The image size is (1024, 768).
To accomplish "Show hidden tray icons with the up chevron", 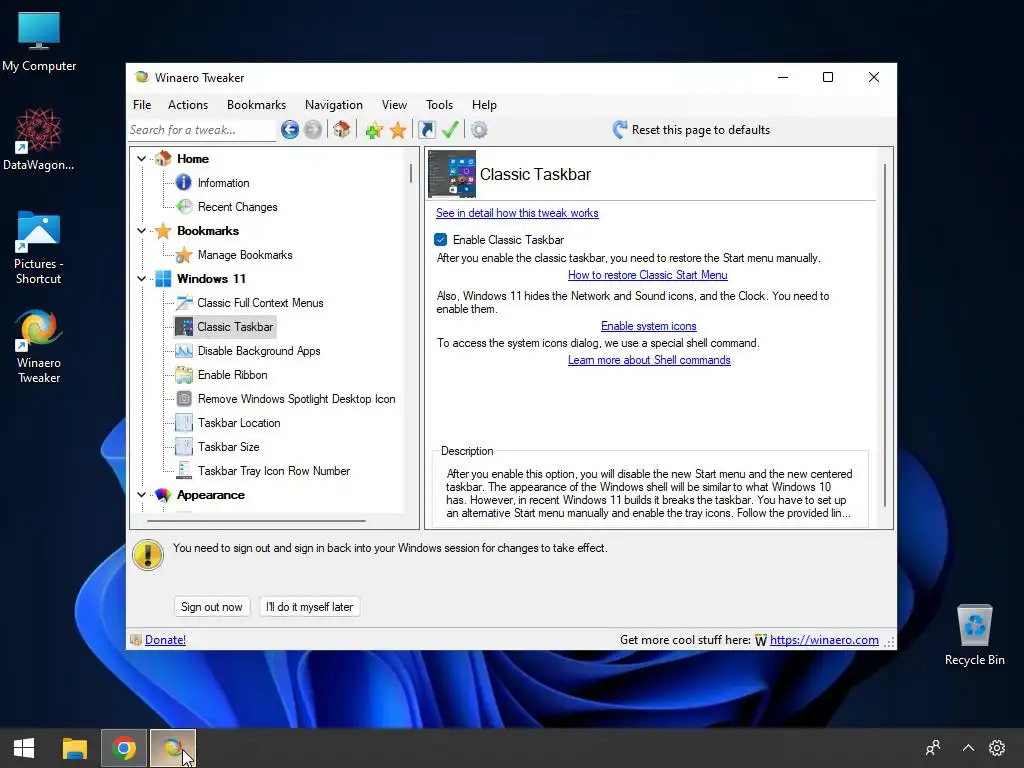I will 968,748.
